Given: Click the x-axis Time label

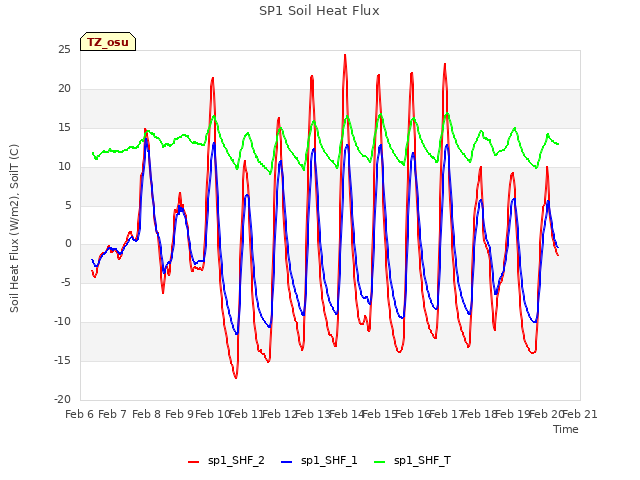Looking at the screenshot, I should tap(566, 429).
